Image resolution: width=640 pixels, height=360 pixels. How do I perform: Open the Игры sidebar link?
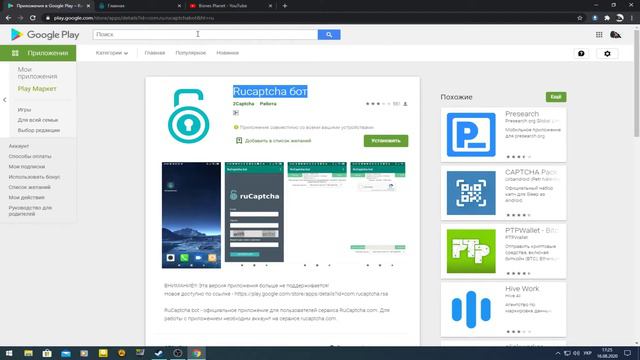[24, 110]
